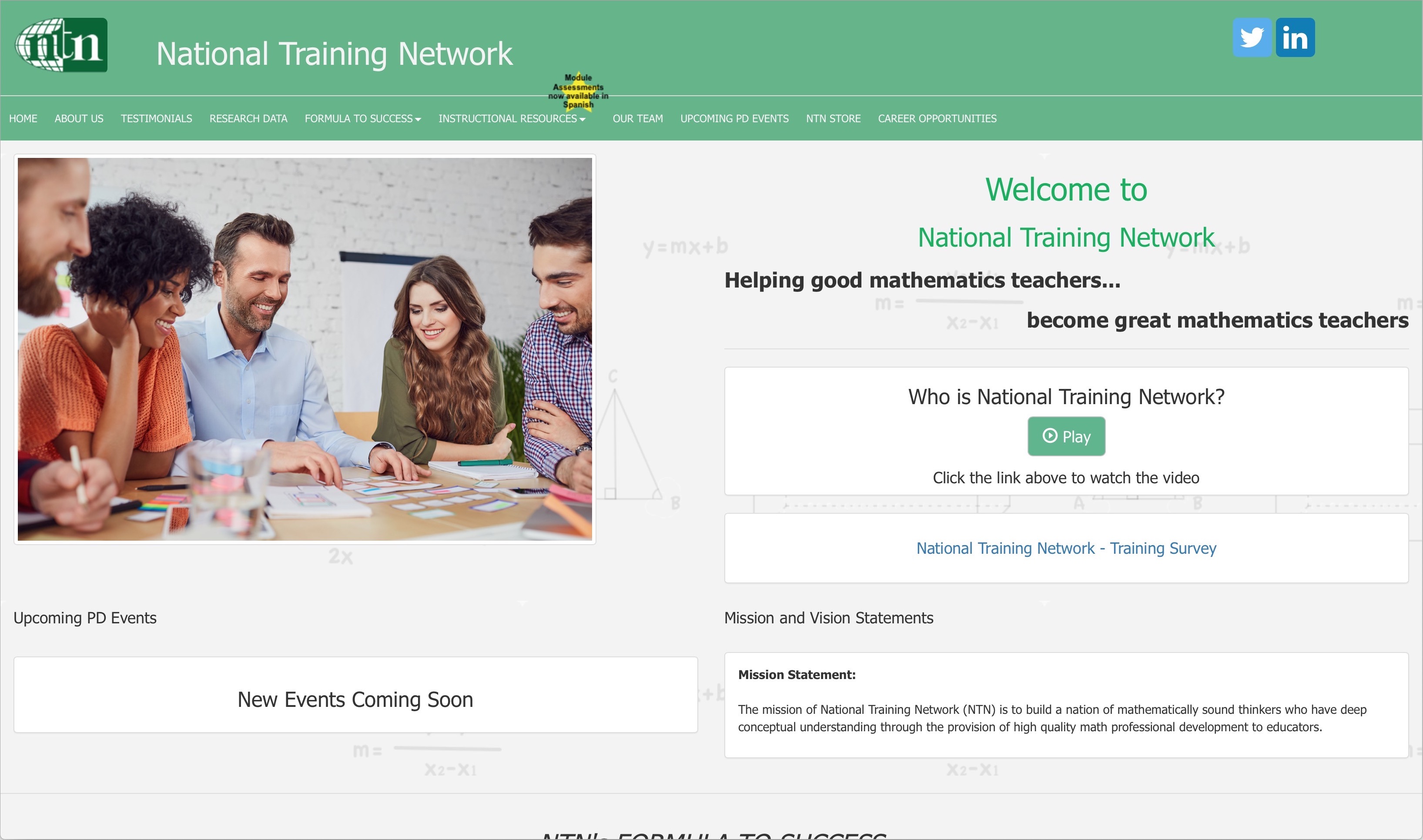Click the Play button icon for video

click(x=1066, y=436)
